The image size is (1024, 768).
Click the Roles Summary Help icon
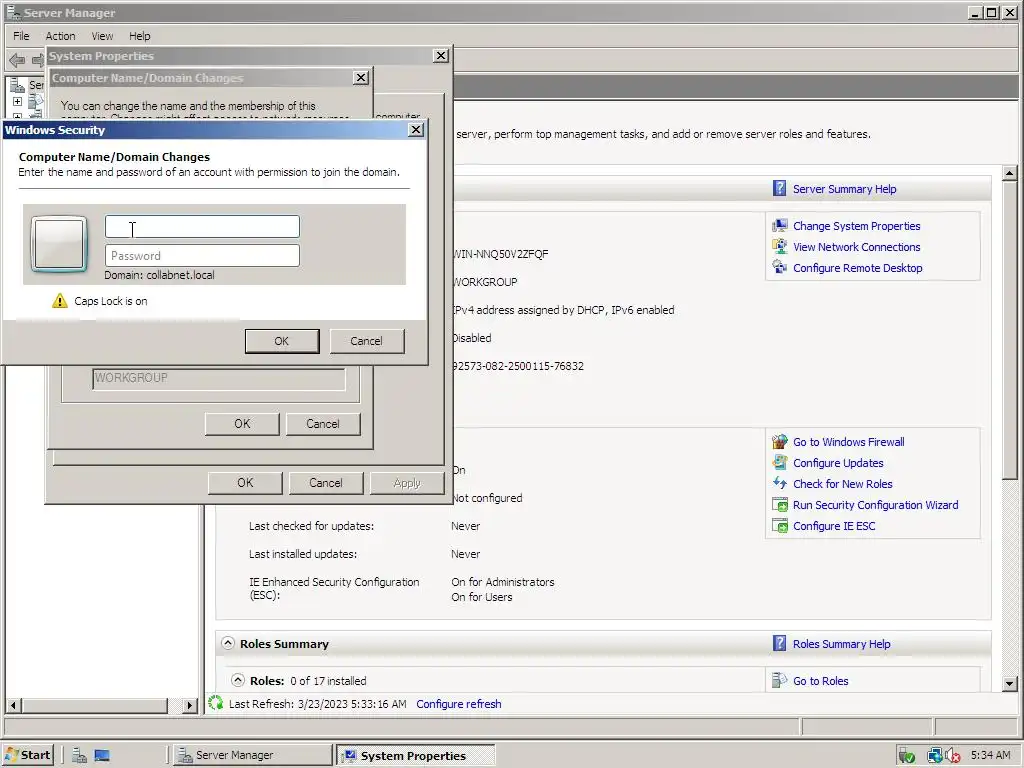779,644
